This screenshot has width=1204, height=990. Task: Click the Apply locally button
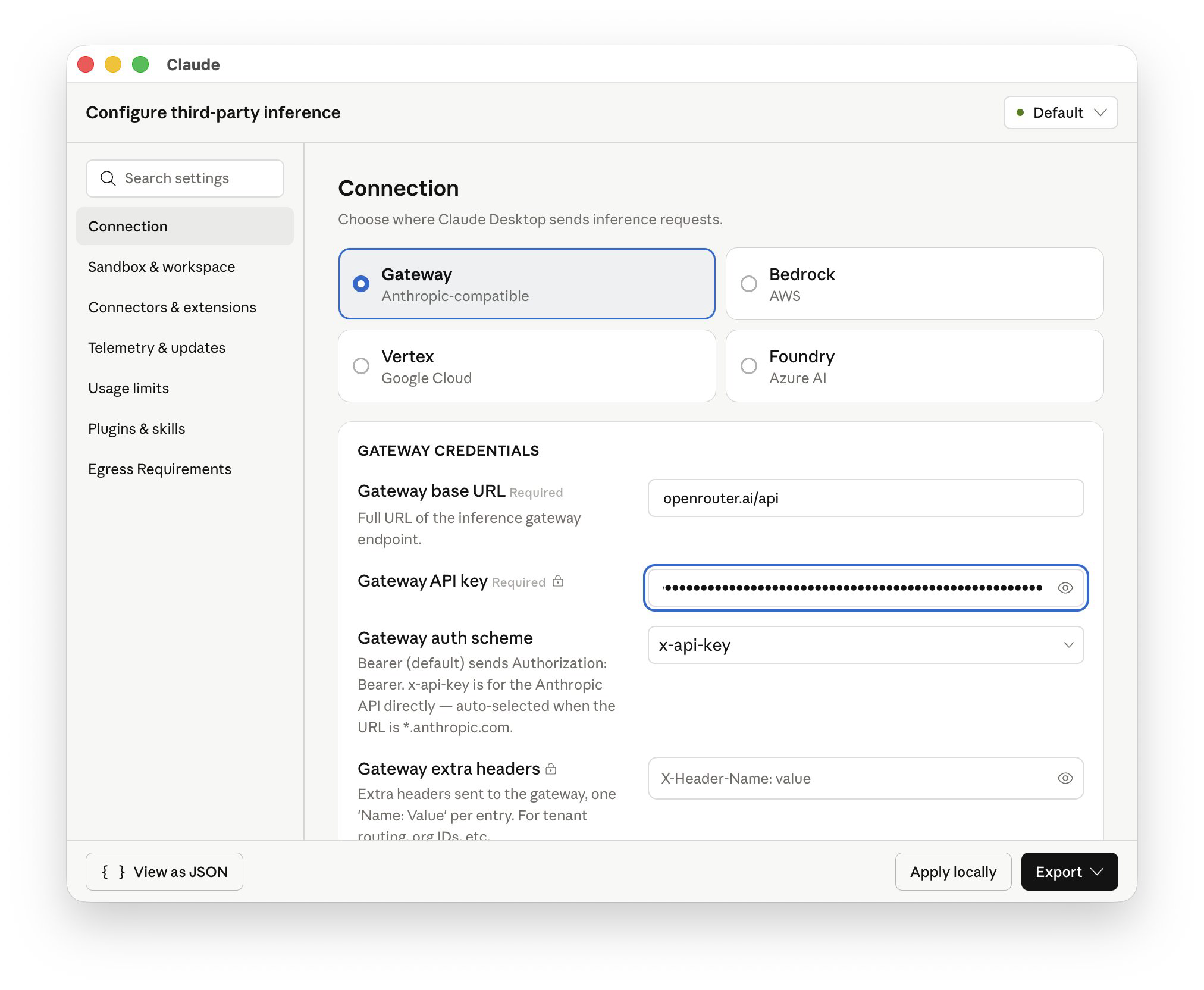tap(953, 872)
